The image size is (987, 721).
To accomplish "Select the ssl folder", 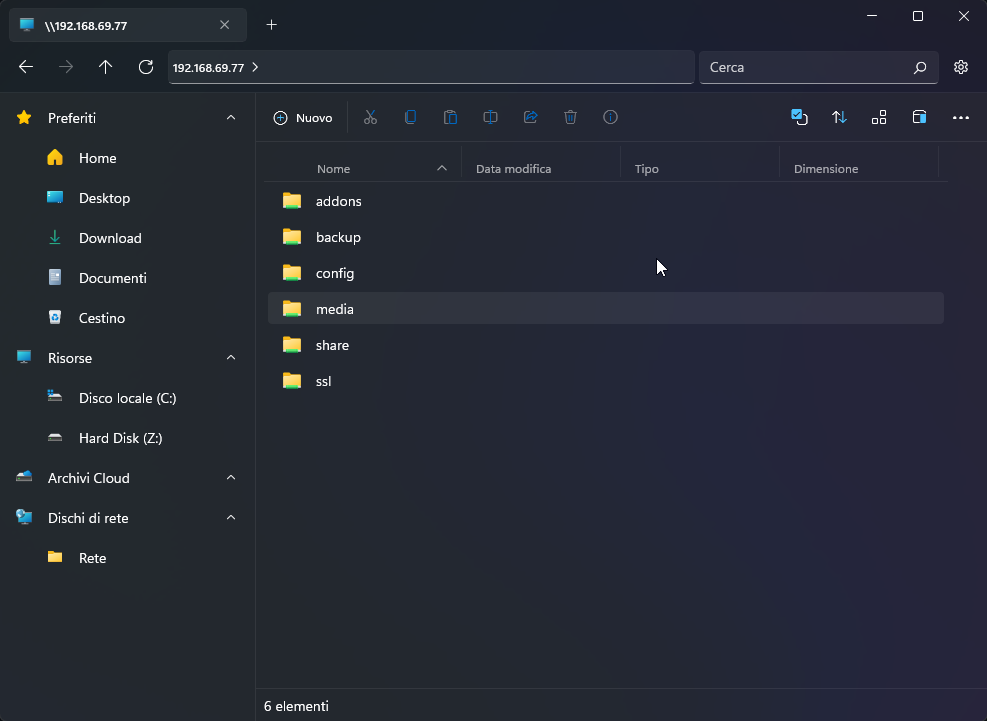I will point(606,381).
